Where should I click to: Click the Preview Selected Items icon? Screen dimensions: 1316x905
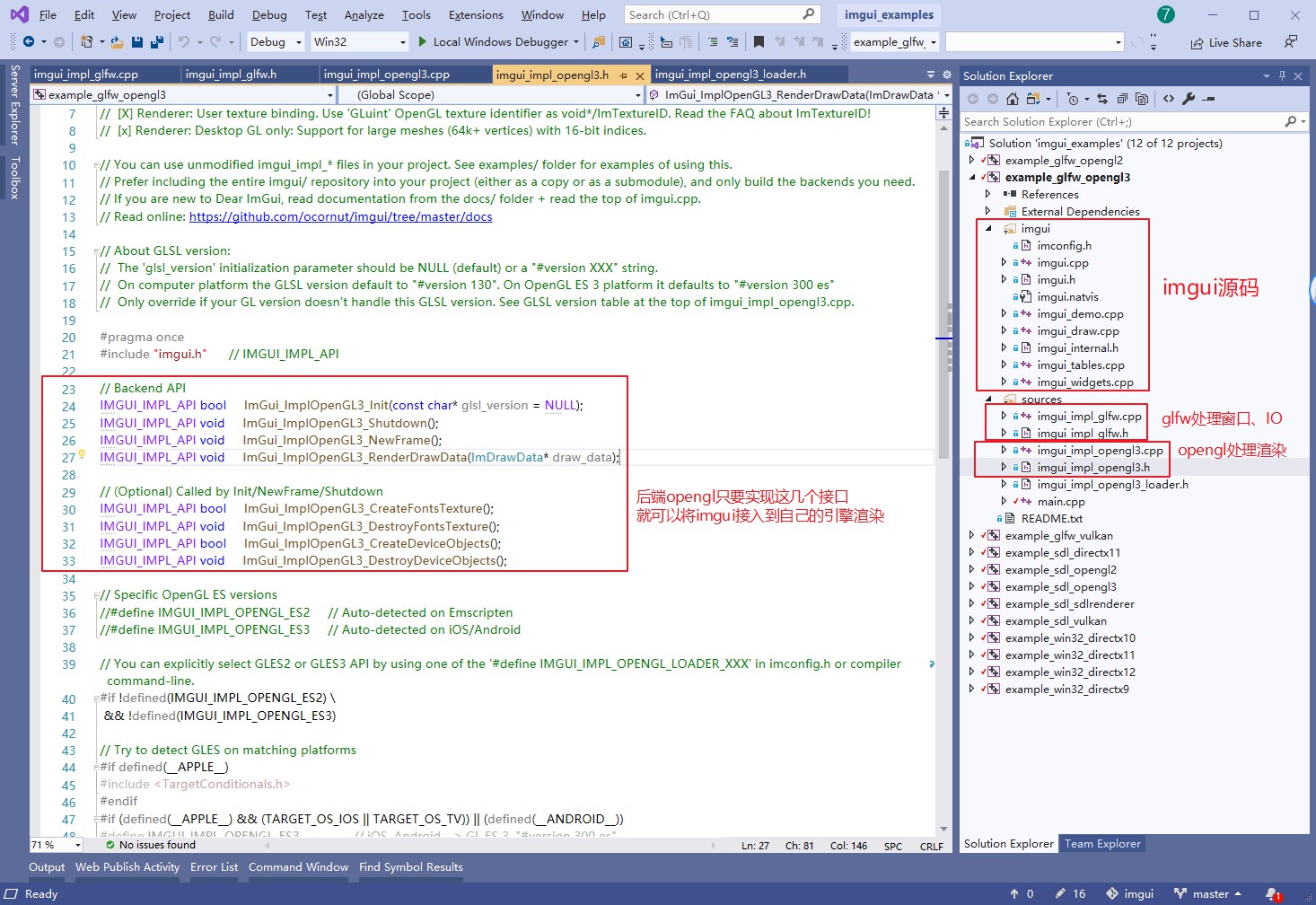[1209, 99]
